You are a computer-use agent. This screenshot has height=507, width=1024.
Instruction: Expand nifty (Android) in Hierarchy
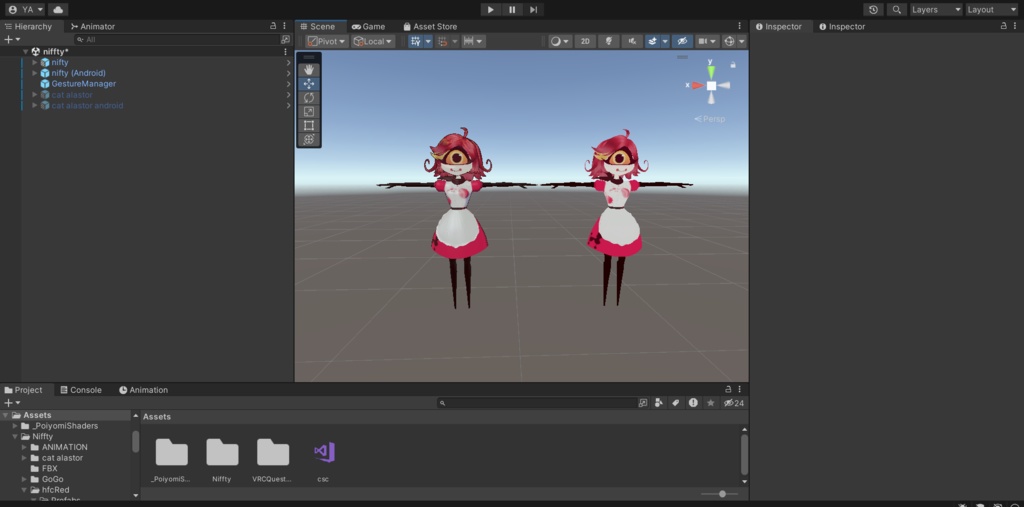(35, 73)
